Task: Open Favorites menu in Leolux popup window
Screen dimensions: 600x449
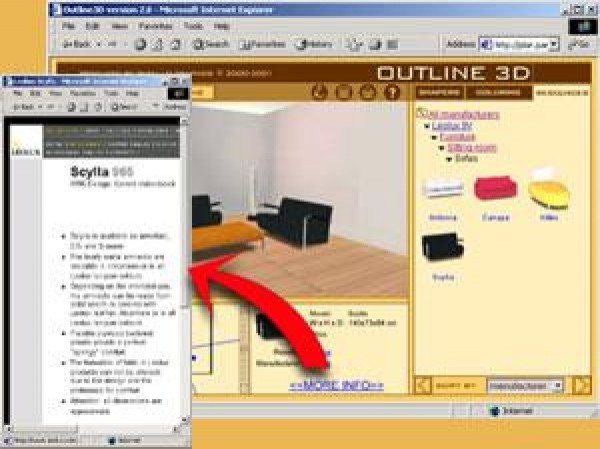Action: [x=83, y=93]
